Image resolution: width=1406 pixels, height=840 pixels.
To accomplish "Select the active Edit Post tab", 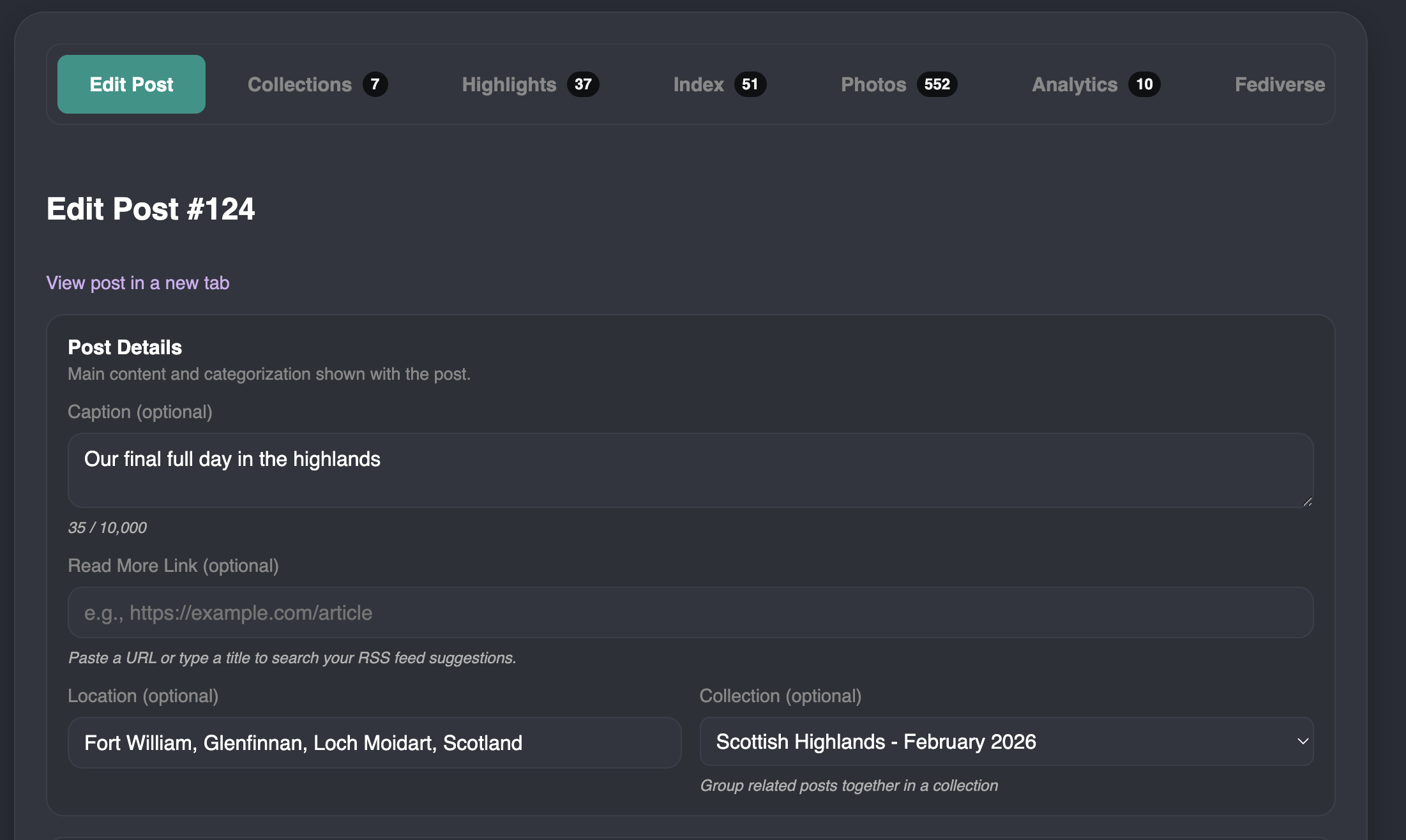I will point(132,84).
